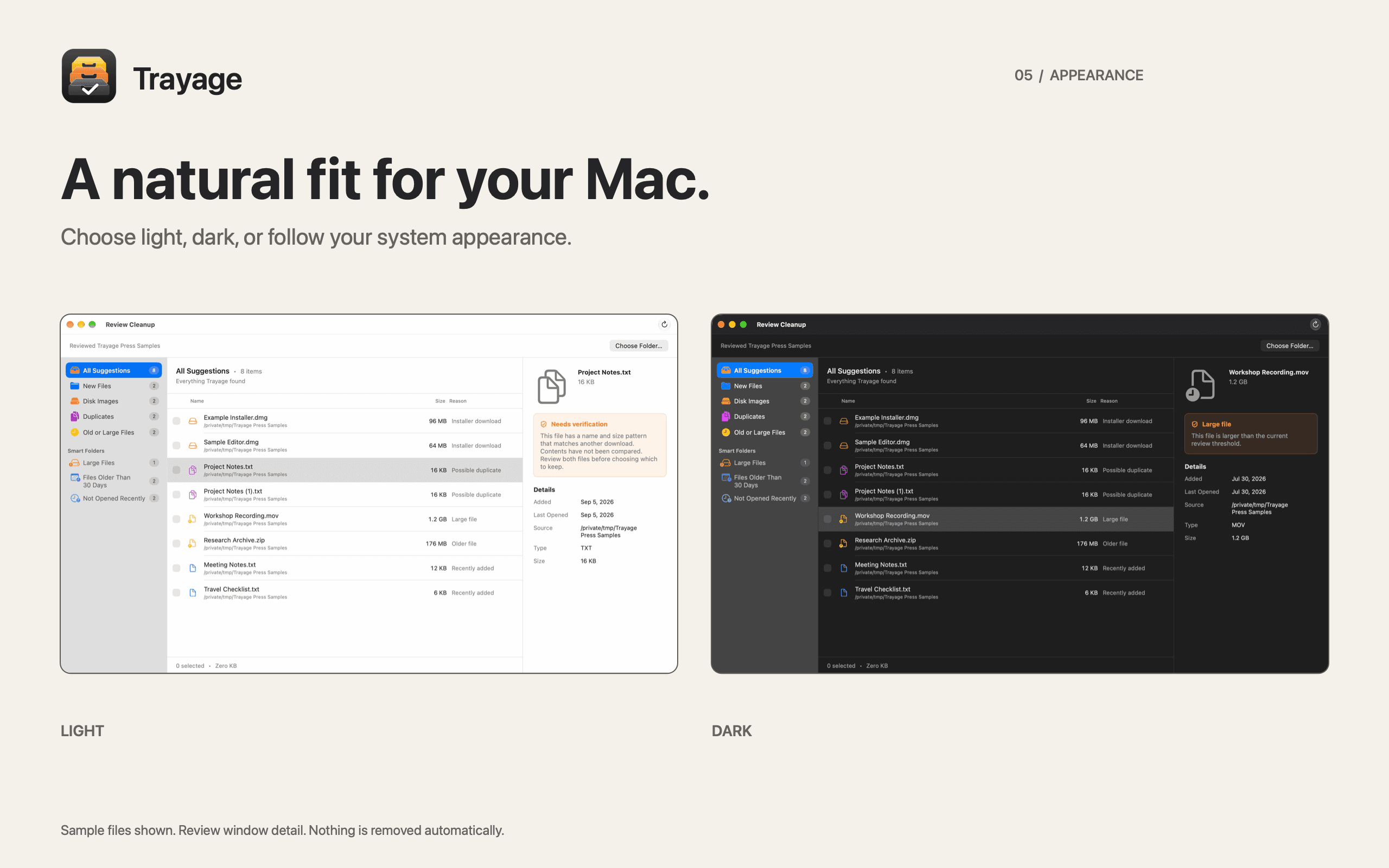Click the Not Opened Recently icon in dark sidebar

pos(725,499)
